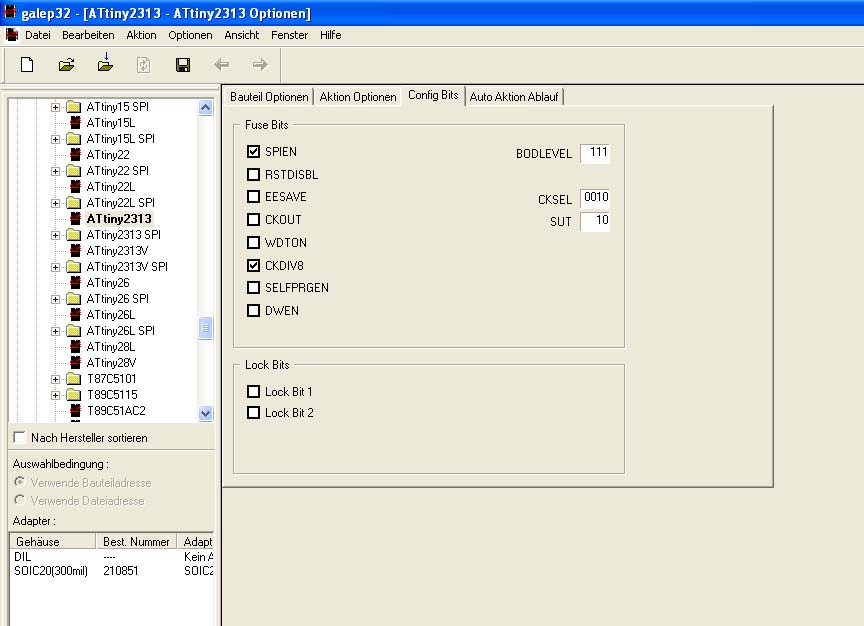This screenshot has height=626, width=864.
Task: Click the device tree scrollbar thumb
Action: tap(206, 328)
